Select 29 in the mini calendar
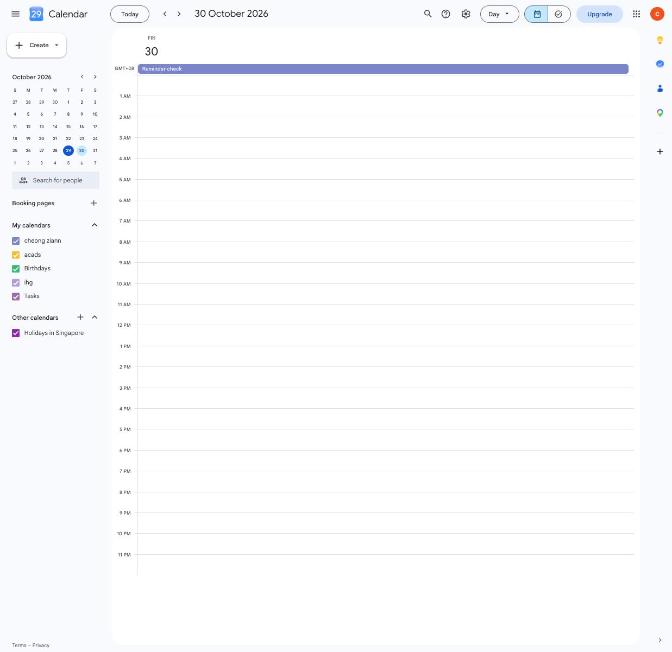Screen dimensions: 672x652 point(68,150)
